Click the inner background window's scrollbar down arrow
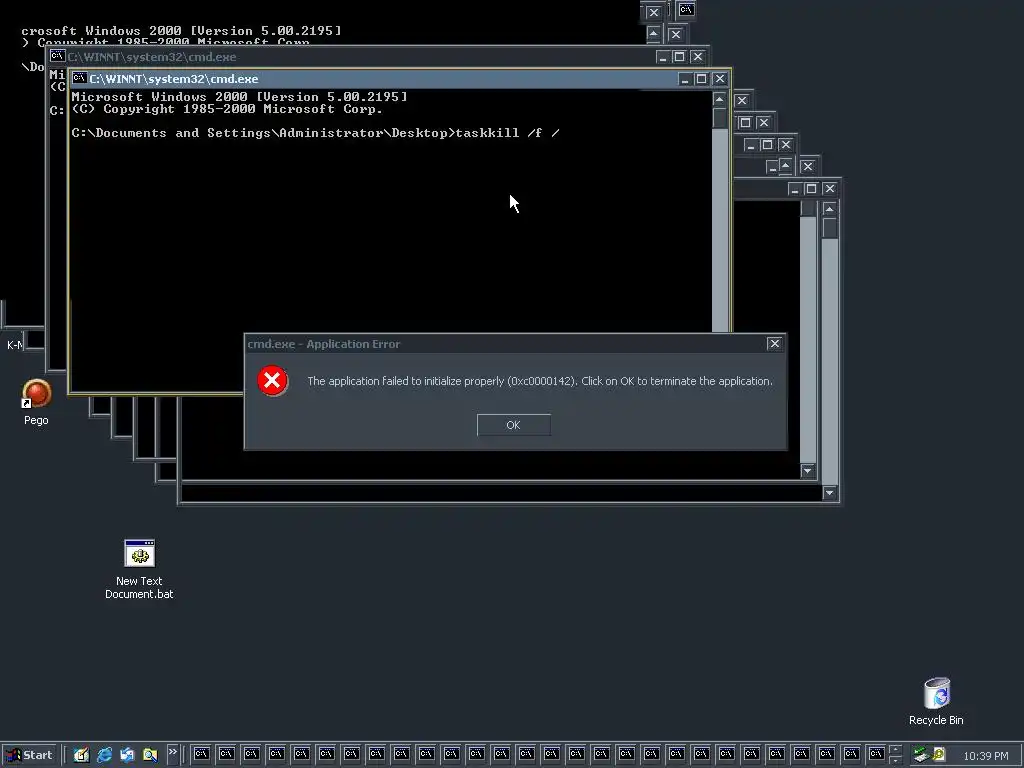Image resolution: width=1024 pixels, height=768 pixels. [x=808, y=471]
